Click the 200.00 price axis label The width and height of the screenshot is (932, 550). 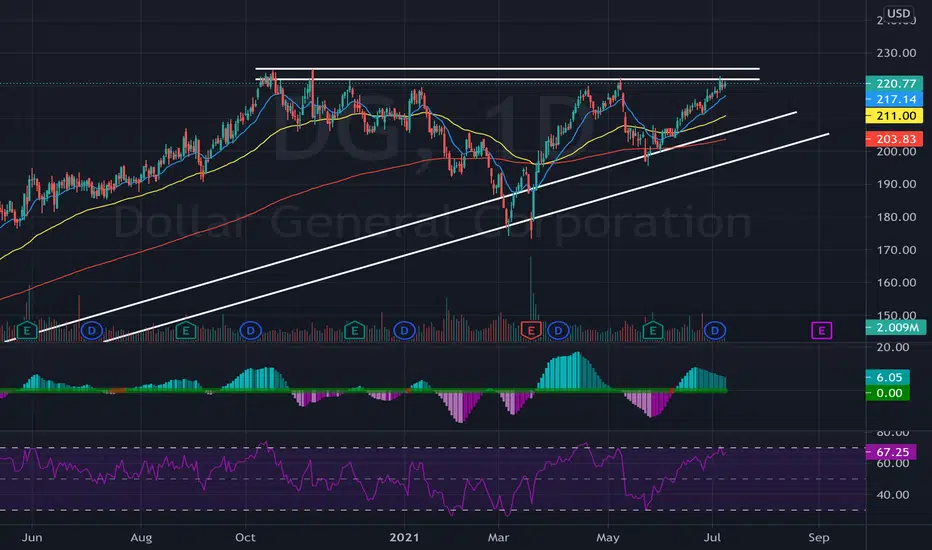point(896,152)
